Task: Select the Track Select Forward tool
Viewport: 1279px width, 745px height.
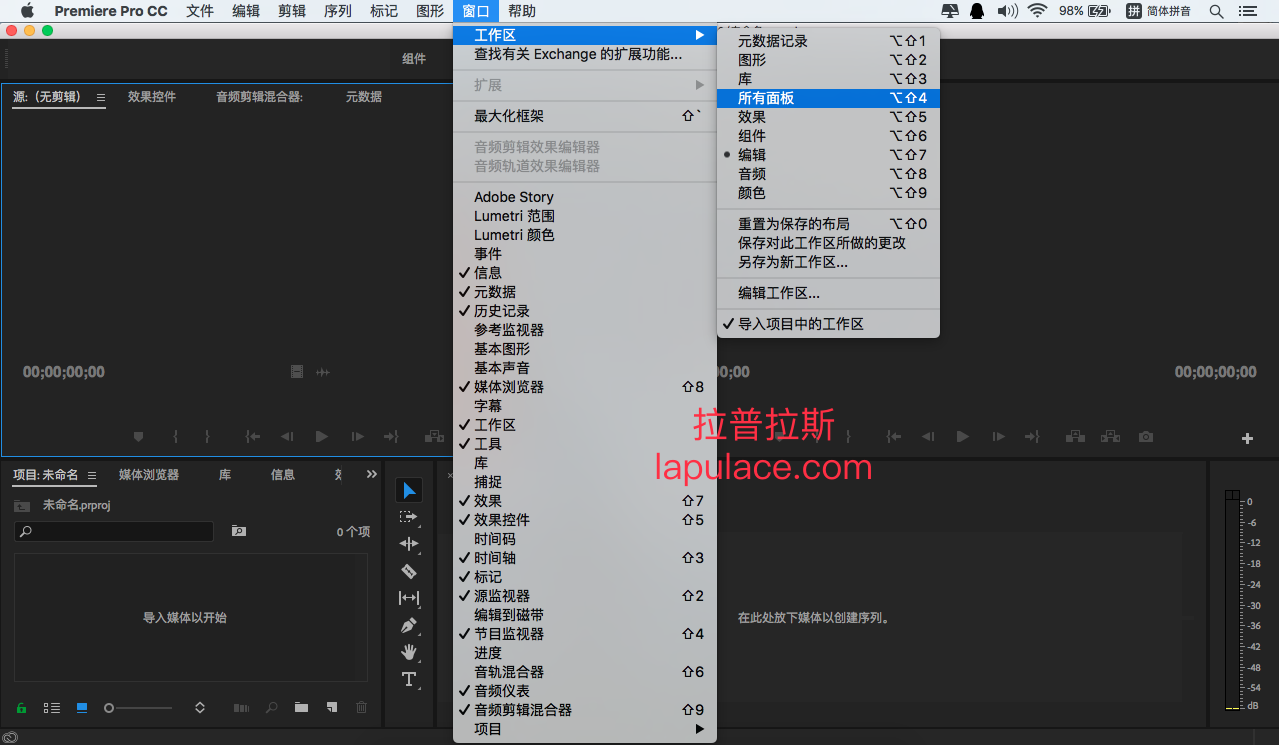Action: pyautogui.click(x=409, y=517)
